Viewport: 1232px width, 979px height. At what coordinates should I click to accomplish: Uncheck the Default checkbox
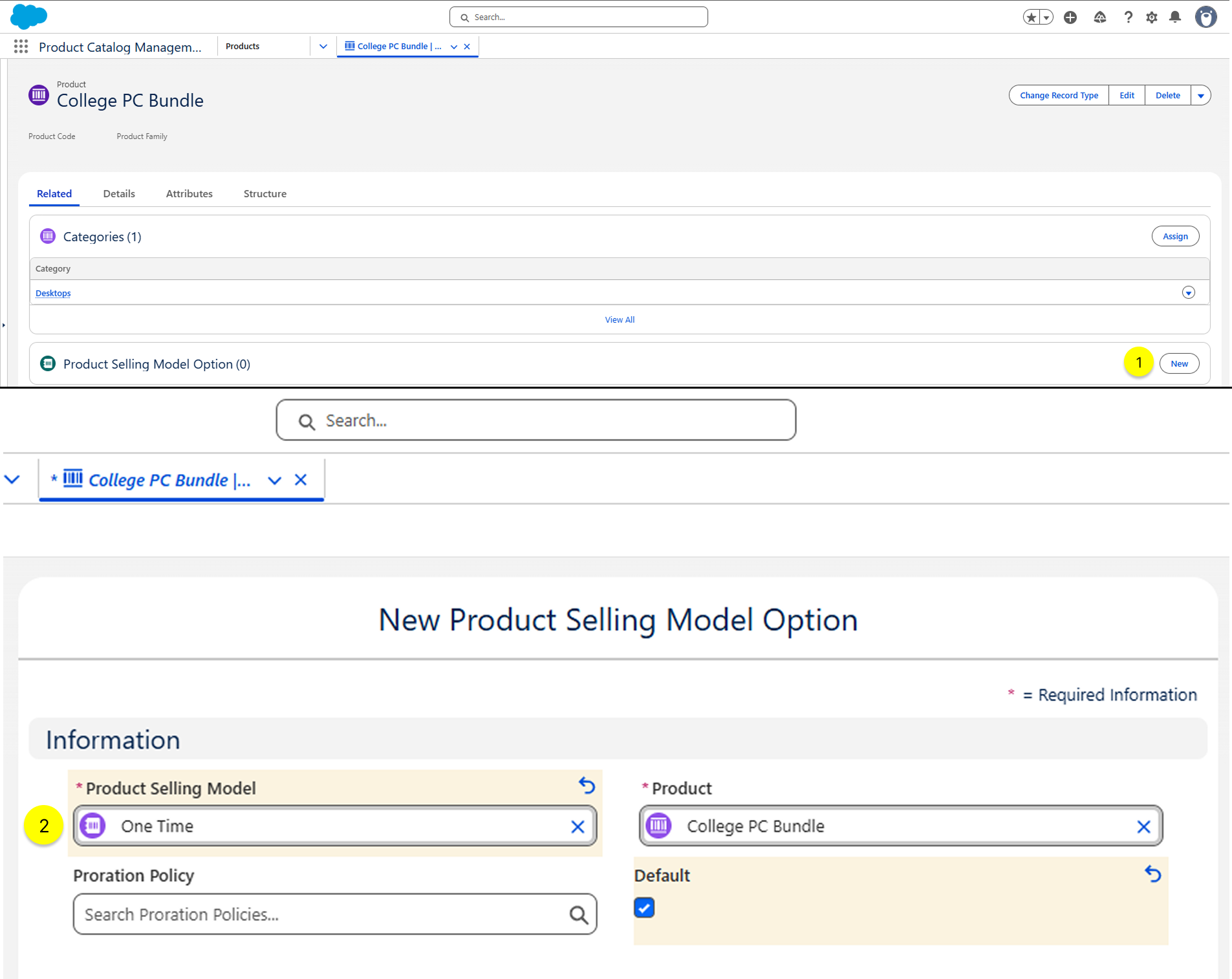click(x=644, y=908)
